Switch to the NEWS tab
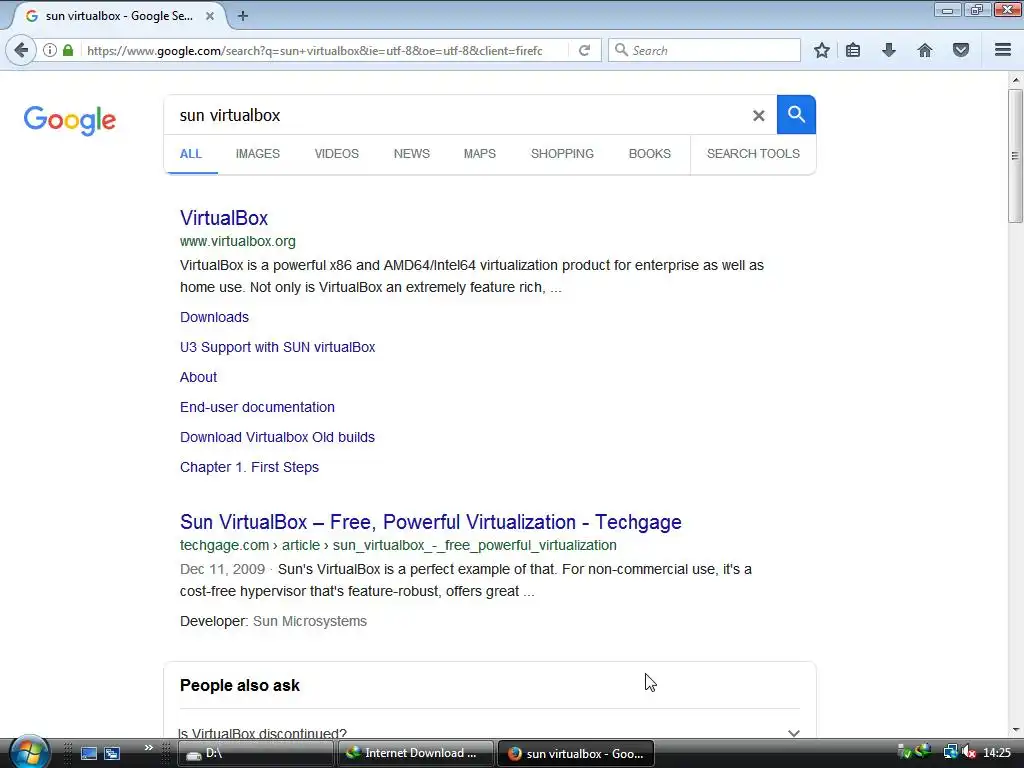The height and width of the screenshot is (768, 1024). (x=411, y=154)
